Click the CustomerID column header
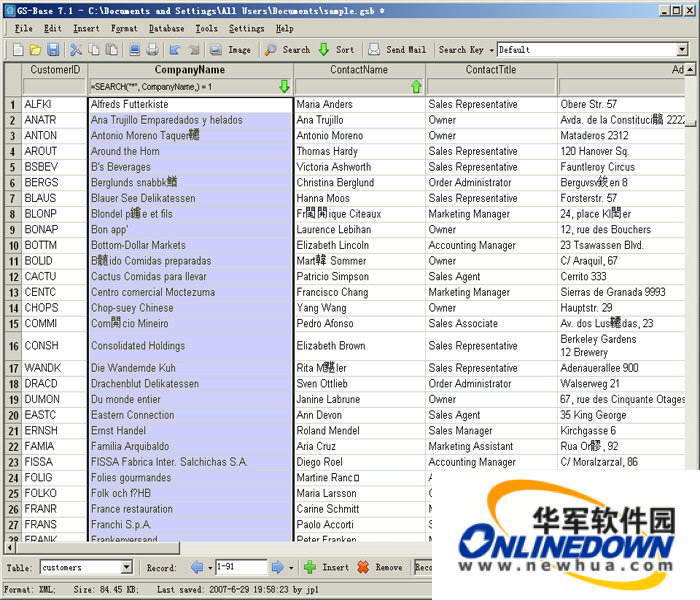The width and height of the screenshot is (700, 600). [55, 70]
